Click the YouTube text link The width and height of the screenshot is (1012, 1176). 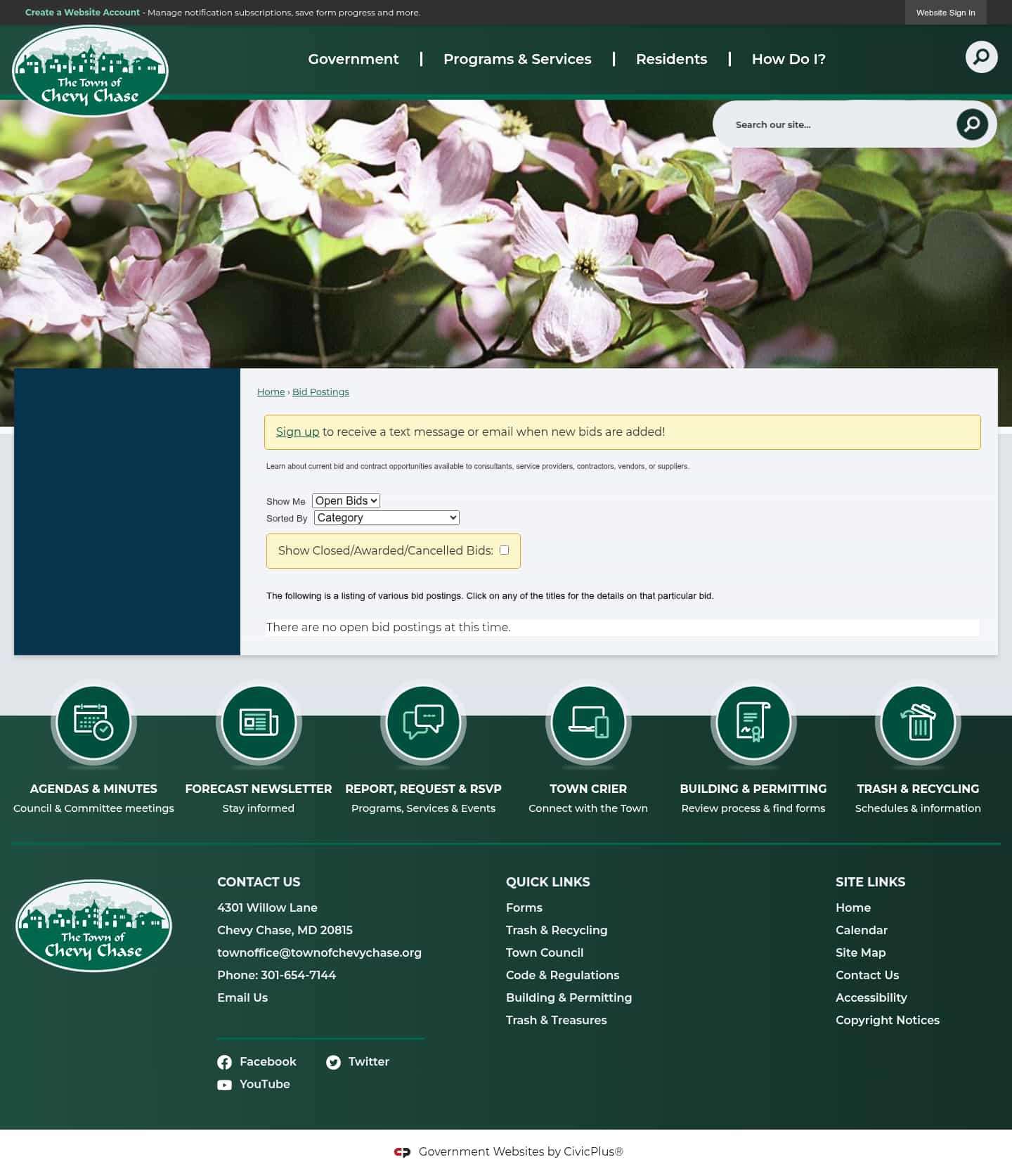pos(265,1085)
